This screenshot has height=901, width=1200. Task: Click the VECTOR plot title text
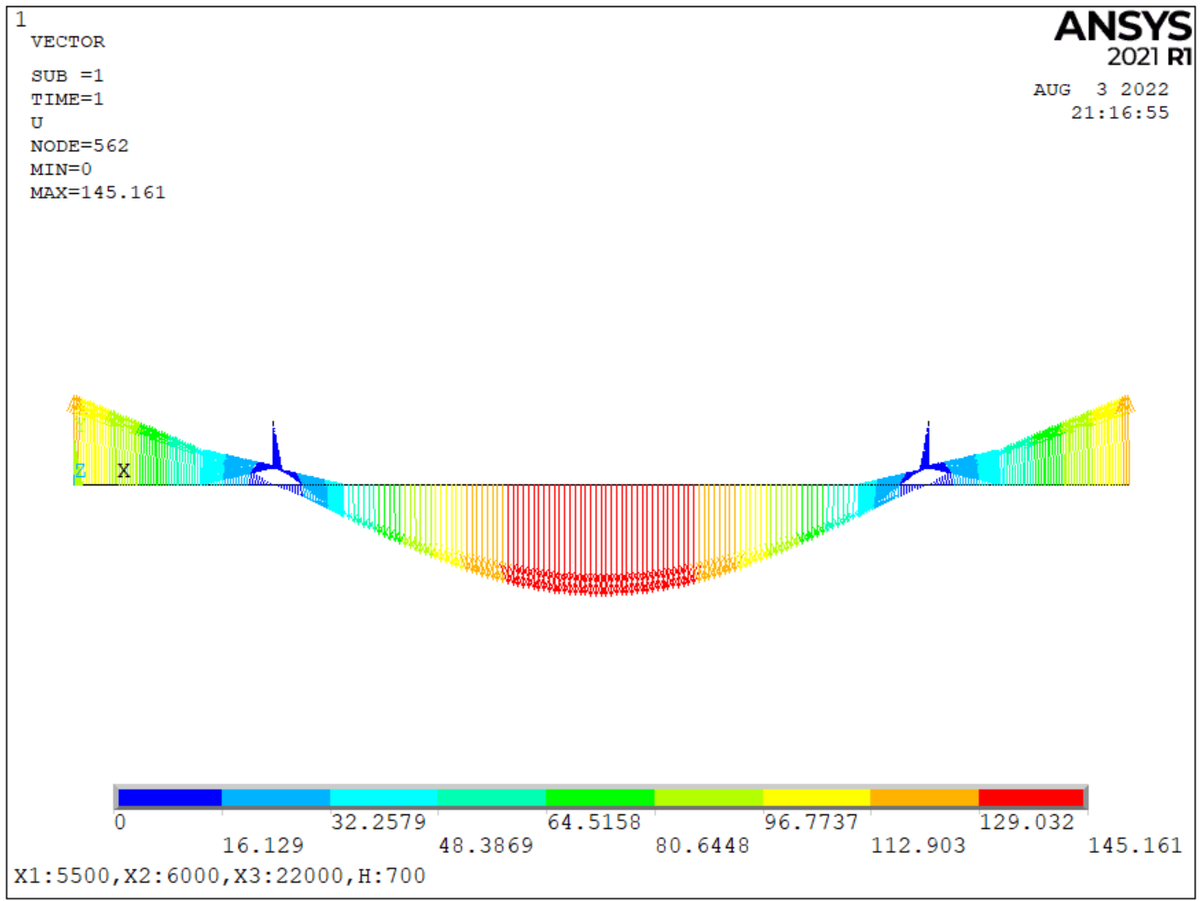pos(68,42)
